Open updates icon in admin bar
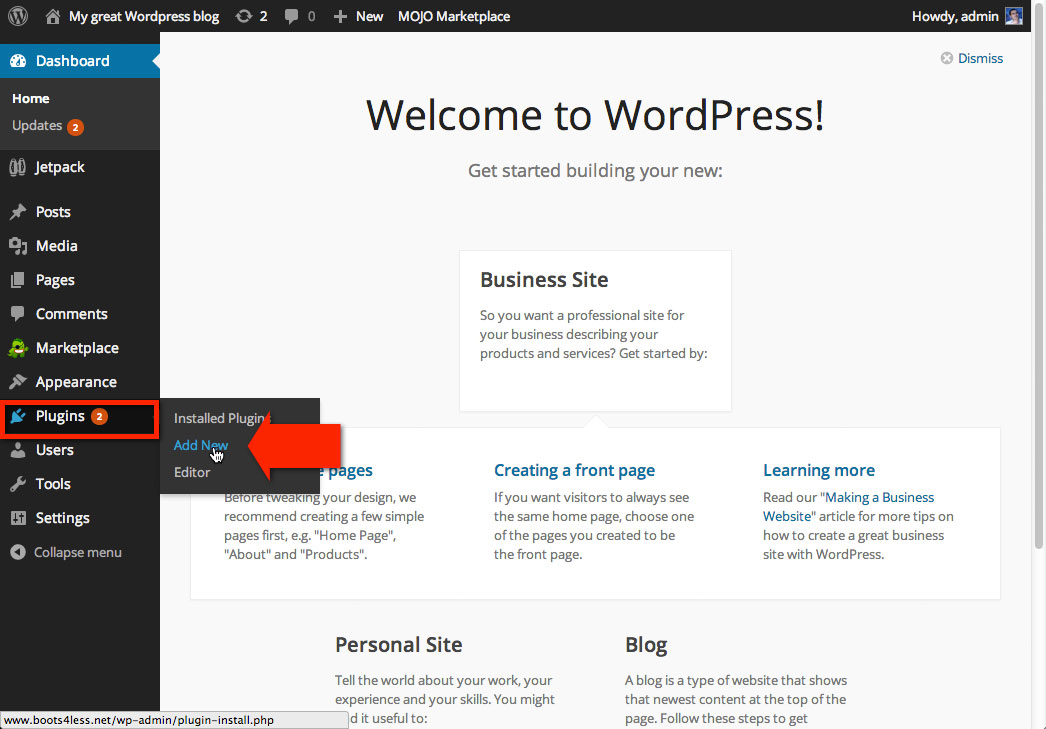 [x=243, y=16]
